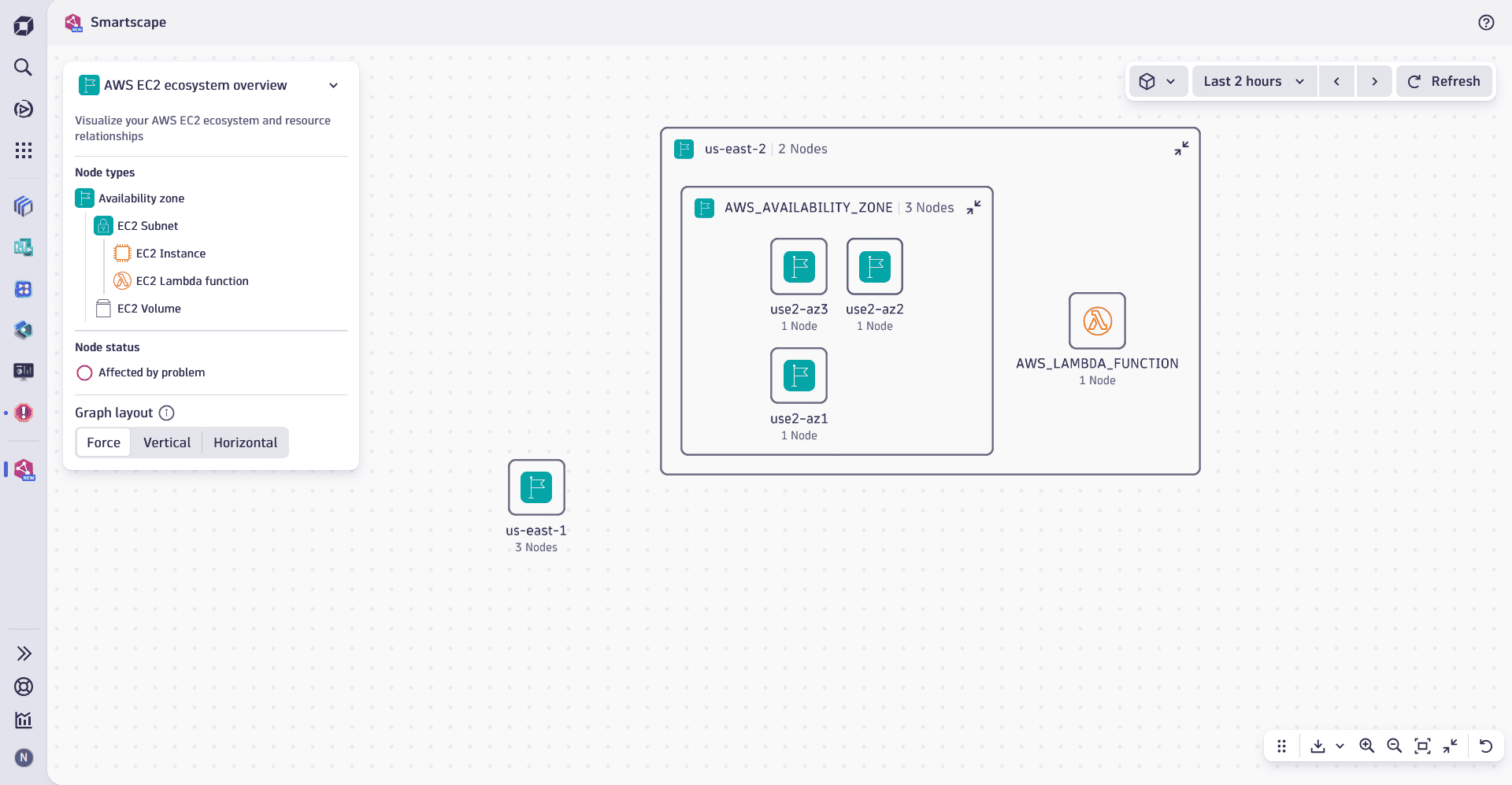Screen dimensions: 1512x785
Task: Enable the Affected by problem status filter
Action: click(84, 372)
